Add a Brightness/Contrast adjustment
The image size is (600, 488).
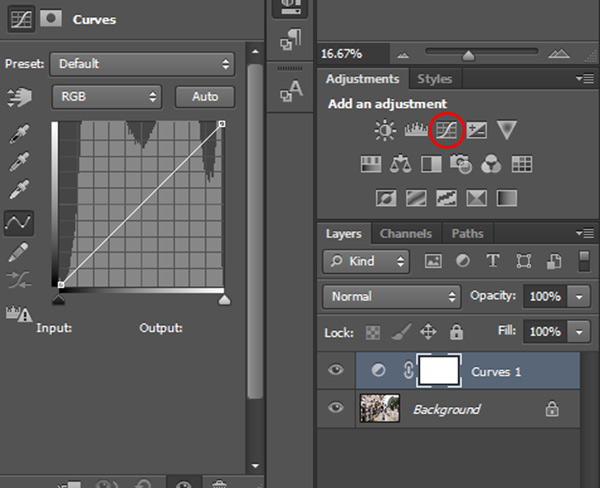click(385, 130)
